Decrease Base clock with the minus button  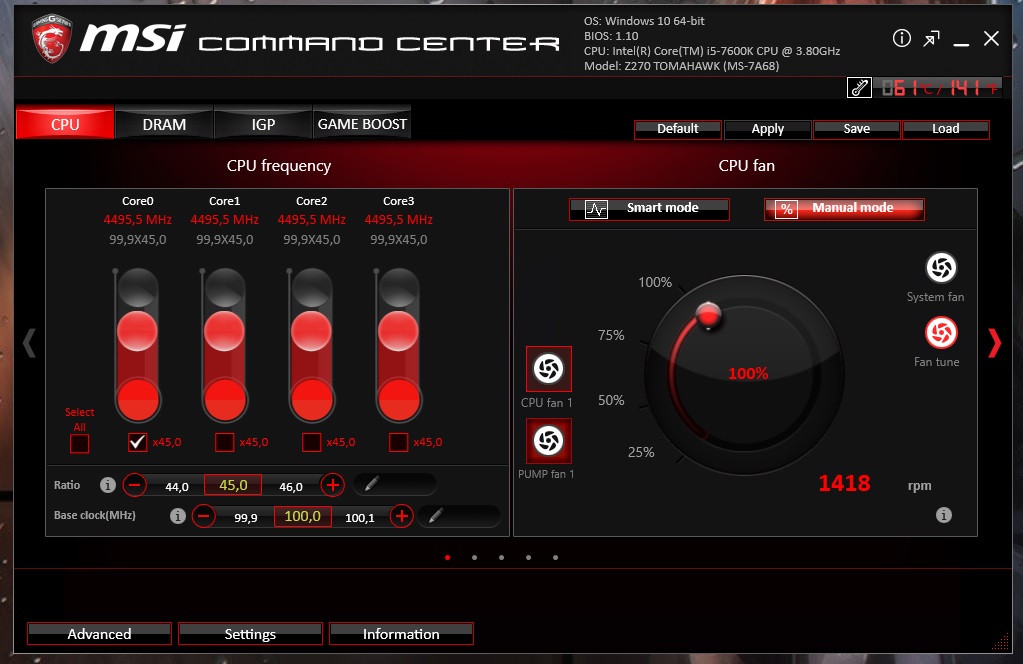(x=204, y=516)
